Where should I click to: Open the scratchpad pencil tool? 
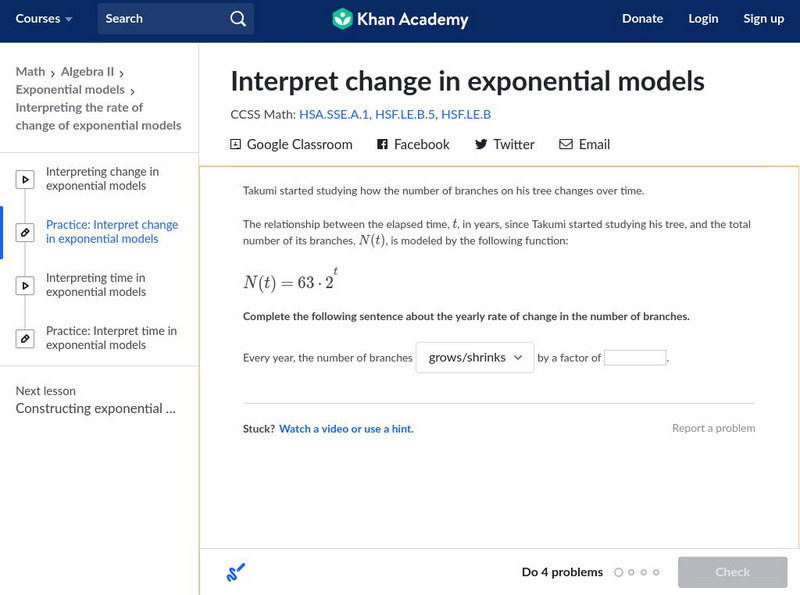point(236,573)
